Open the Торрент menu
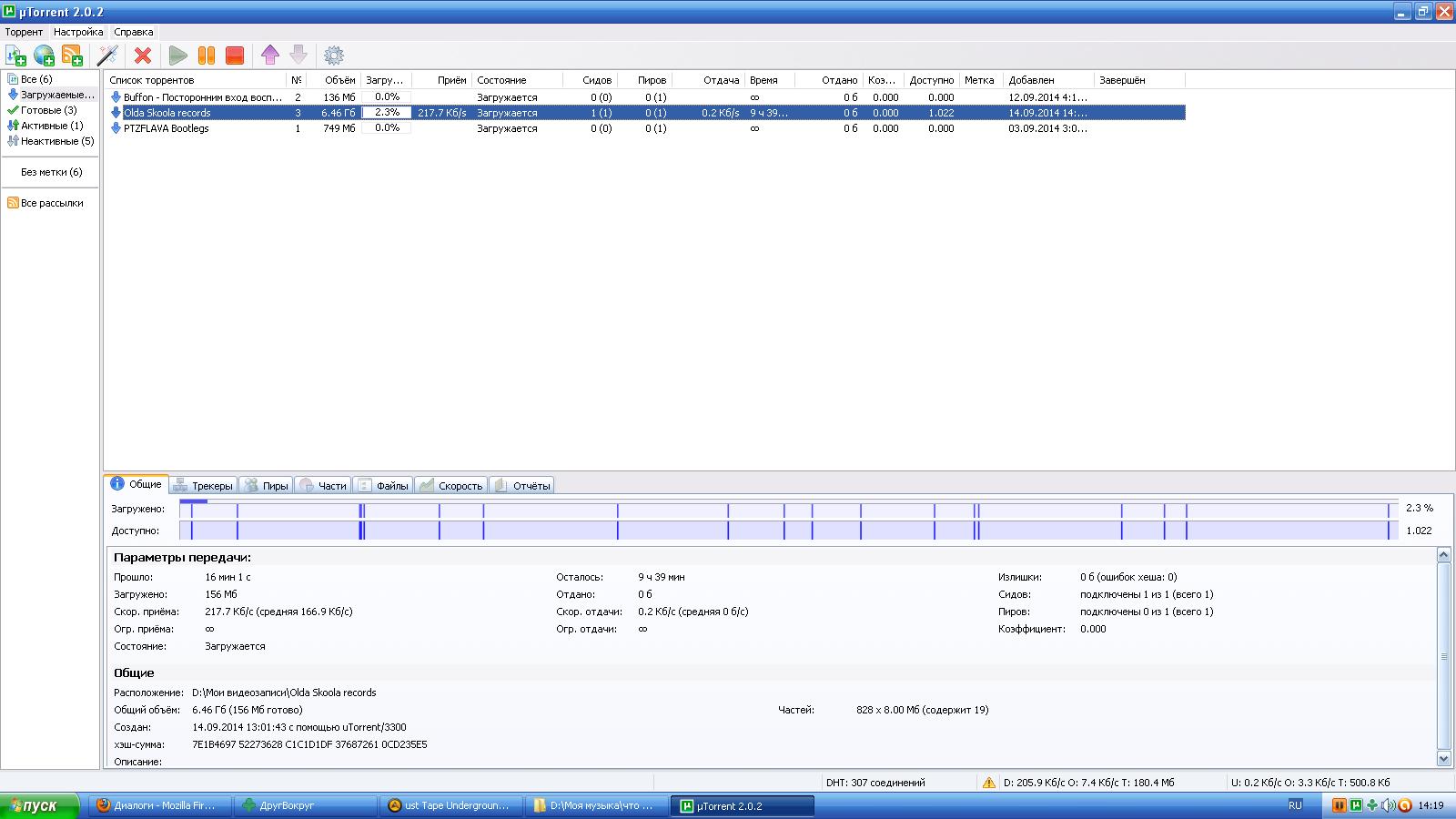Screen dimensions: 1456x819 click(24, 32)
